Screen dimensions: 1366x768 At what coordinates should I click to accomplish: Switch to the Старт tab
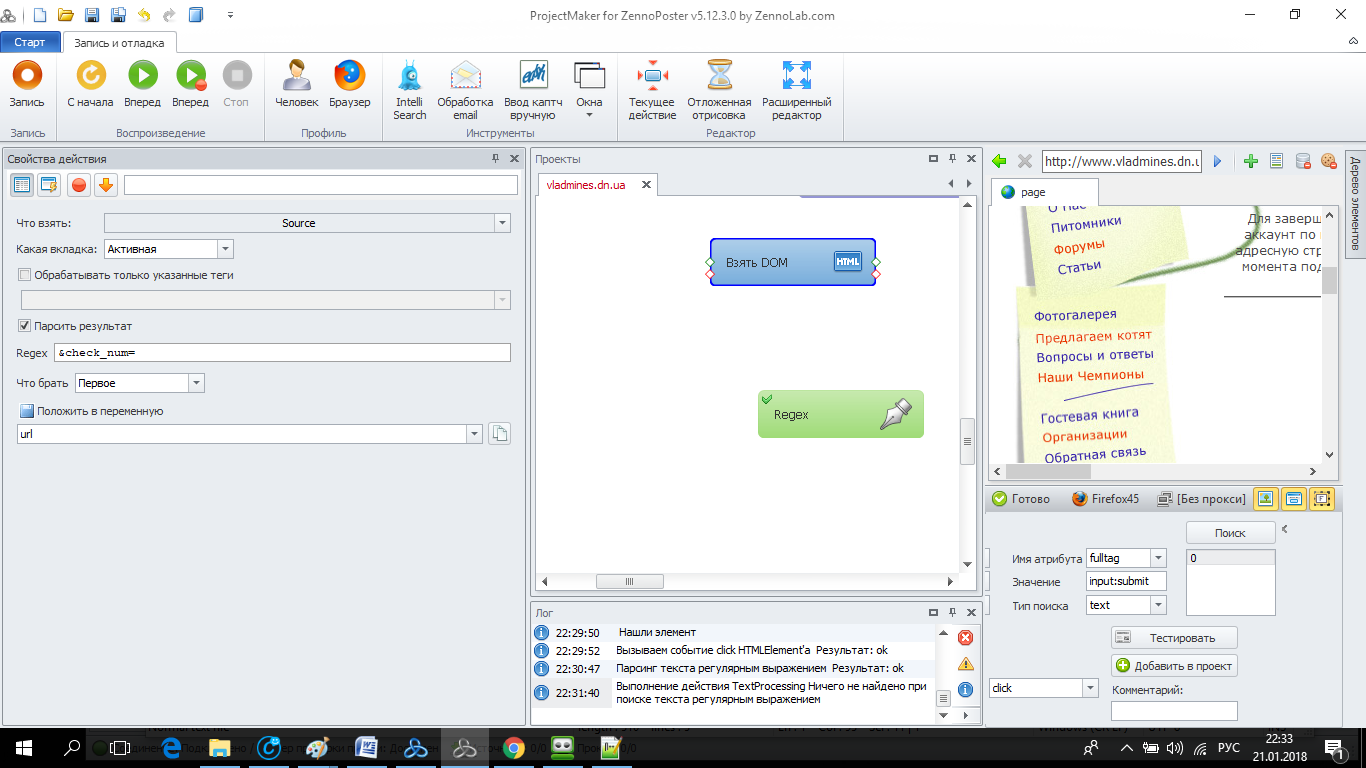(29, 42)
